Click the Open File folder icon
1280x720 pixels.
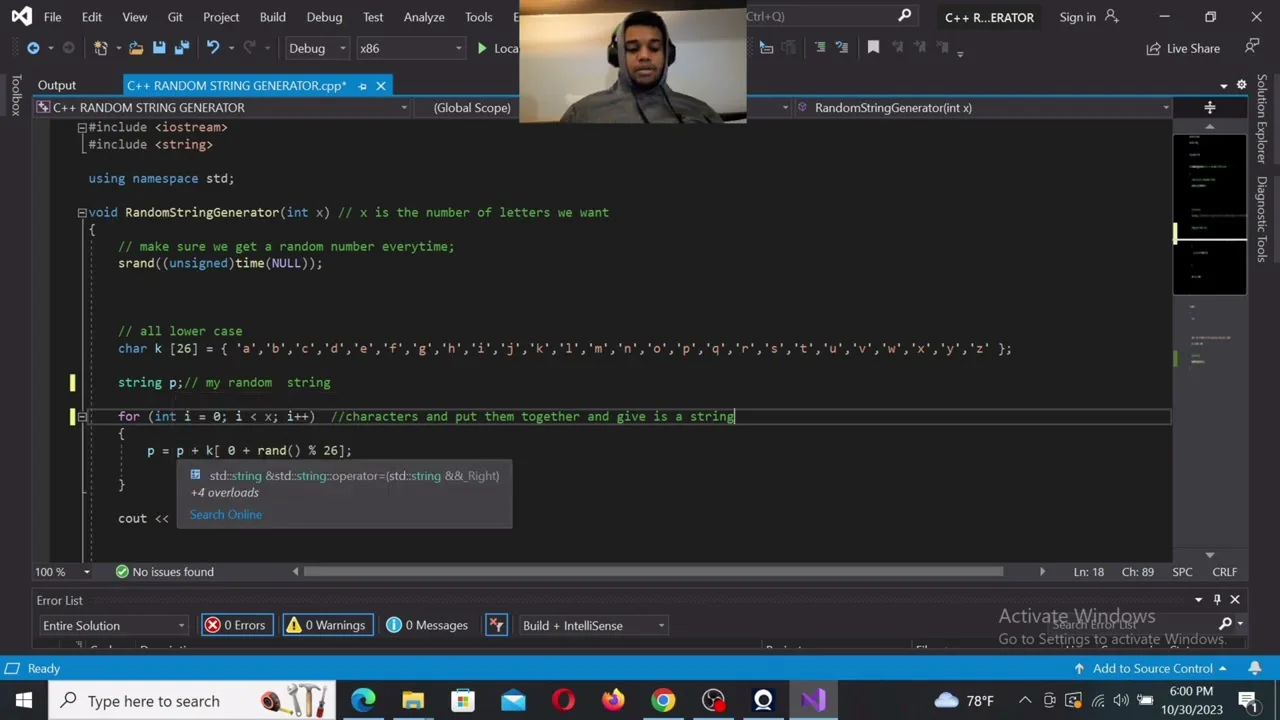[136, 48]
